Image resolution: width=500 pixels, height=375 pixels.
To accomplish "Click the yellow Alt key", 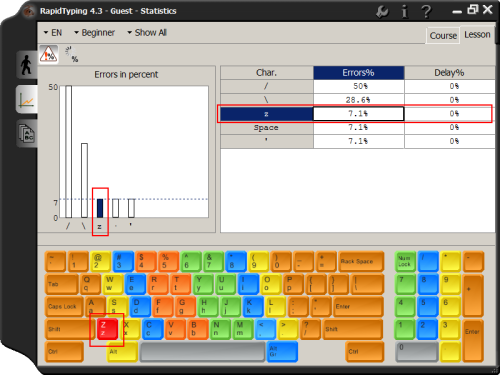I will [122, 351].
